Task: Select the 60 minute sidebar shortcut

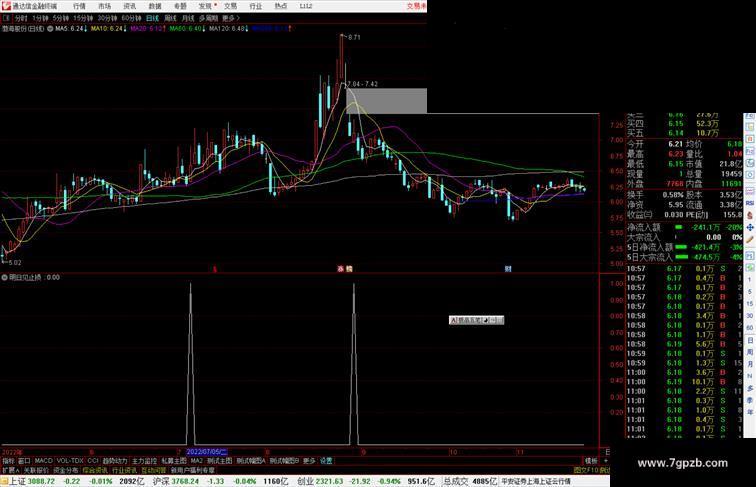Action: point(750,328)
